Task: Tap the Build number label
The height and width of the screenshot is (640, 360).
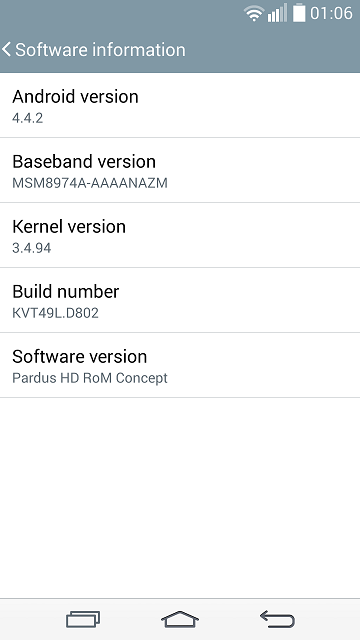Action: coord(66,291)
